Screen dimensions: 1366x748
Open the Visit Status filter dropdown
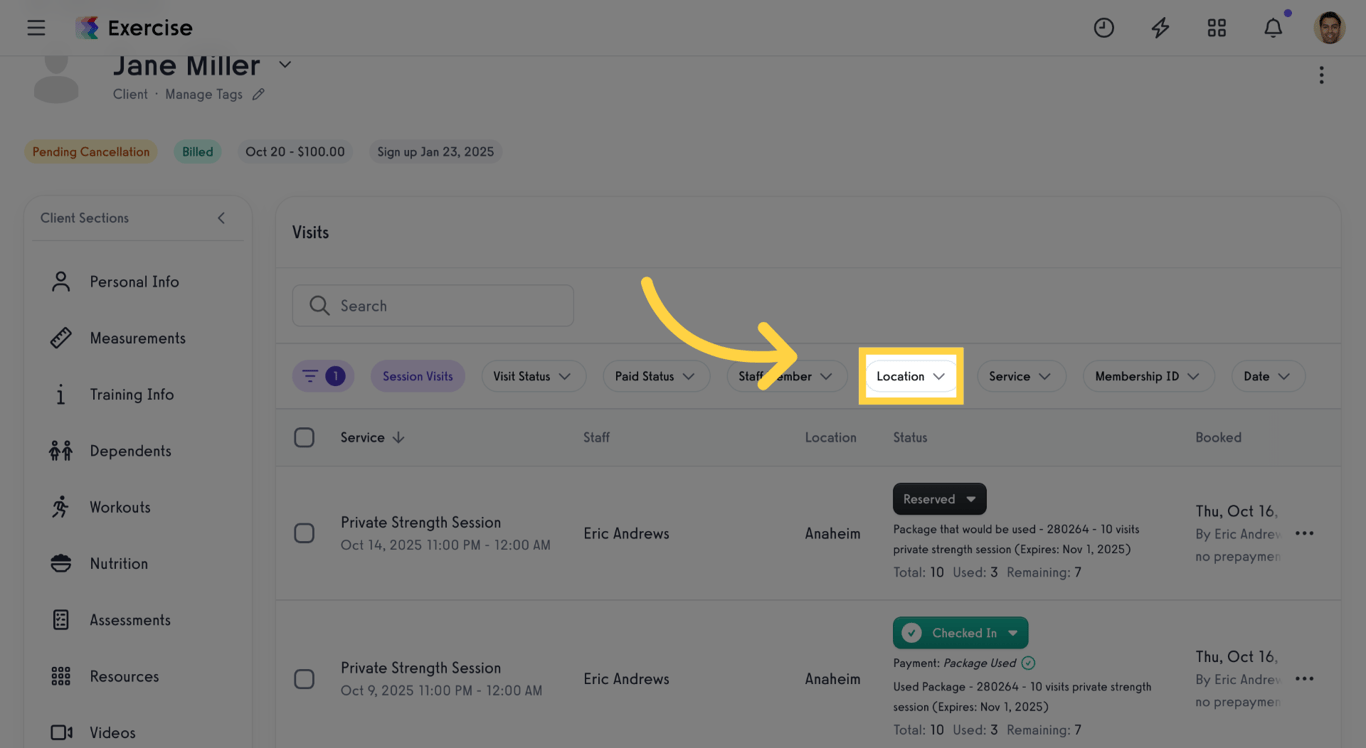point(533,376)
